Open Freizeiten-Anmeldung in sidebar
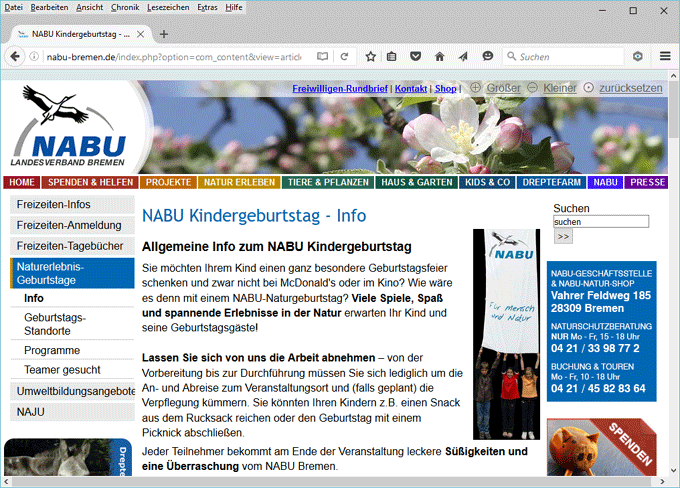 pos(72,225)
